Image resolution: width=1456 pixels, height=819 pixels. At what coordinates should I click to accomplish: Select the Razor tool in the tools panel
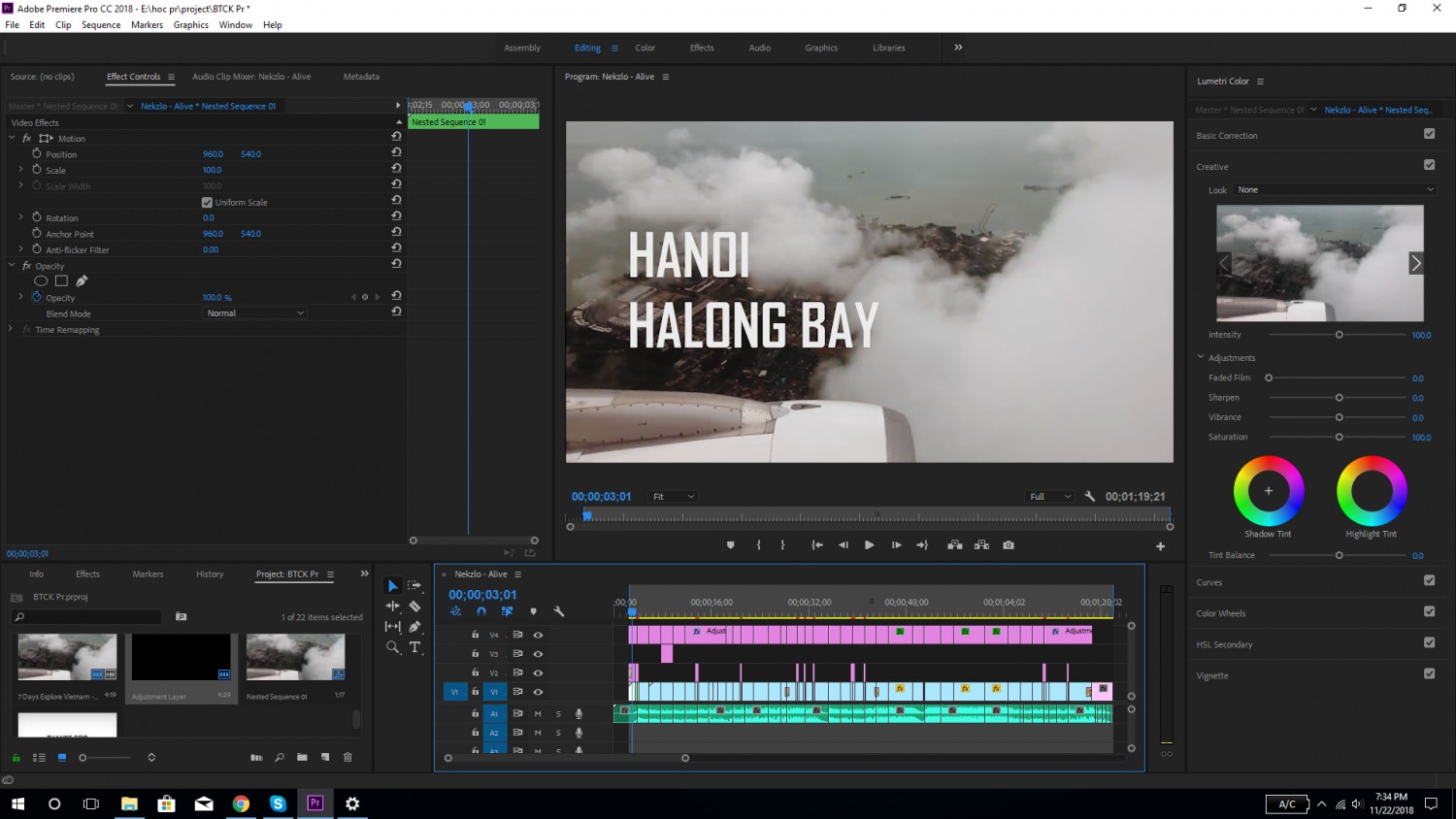[414, 606]
